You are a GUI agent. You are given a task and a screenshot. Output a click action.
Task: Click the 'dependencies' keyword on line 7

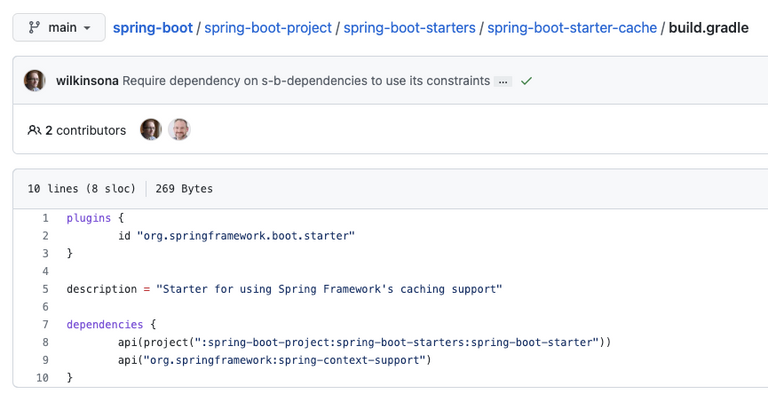click(105, 324)
